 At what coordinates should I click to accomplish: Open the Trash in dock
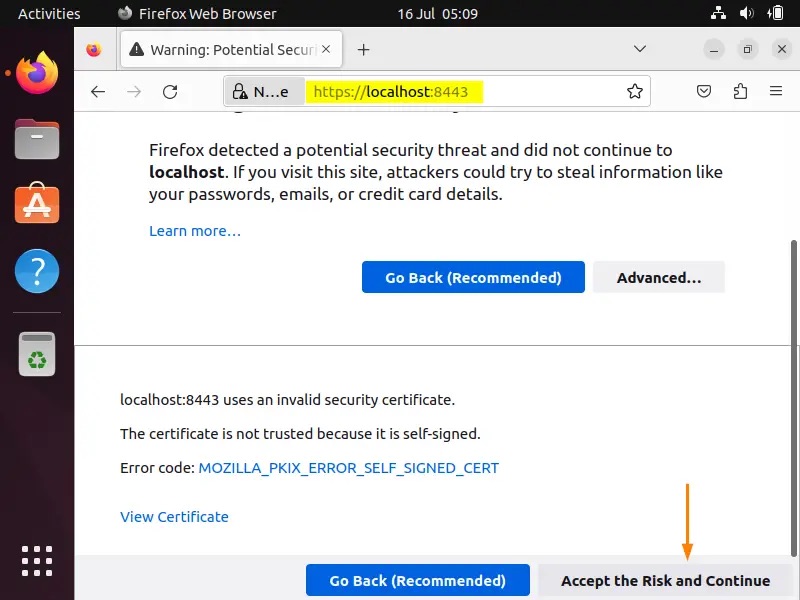(x=37, y=353)
